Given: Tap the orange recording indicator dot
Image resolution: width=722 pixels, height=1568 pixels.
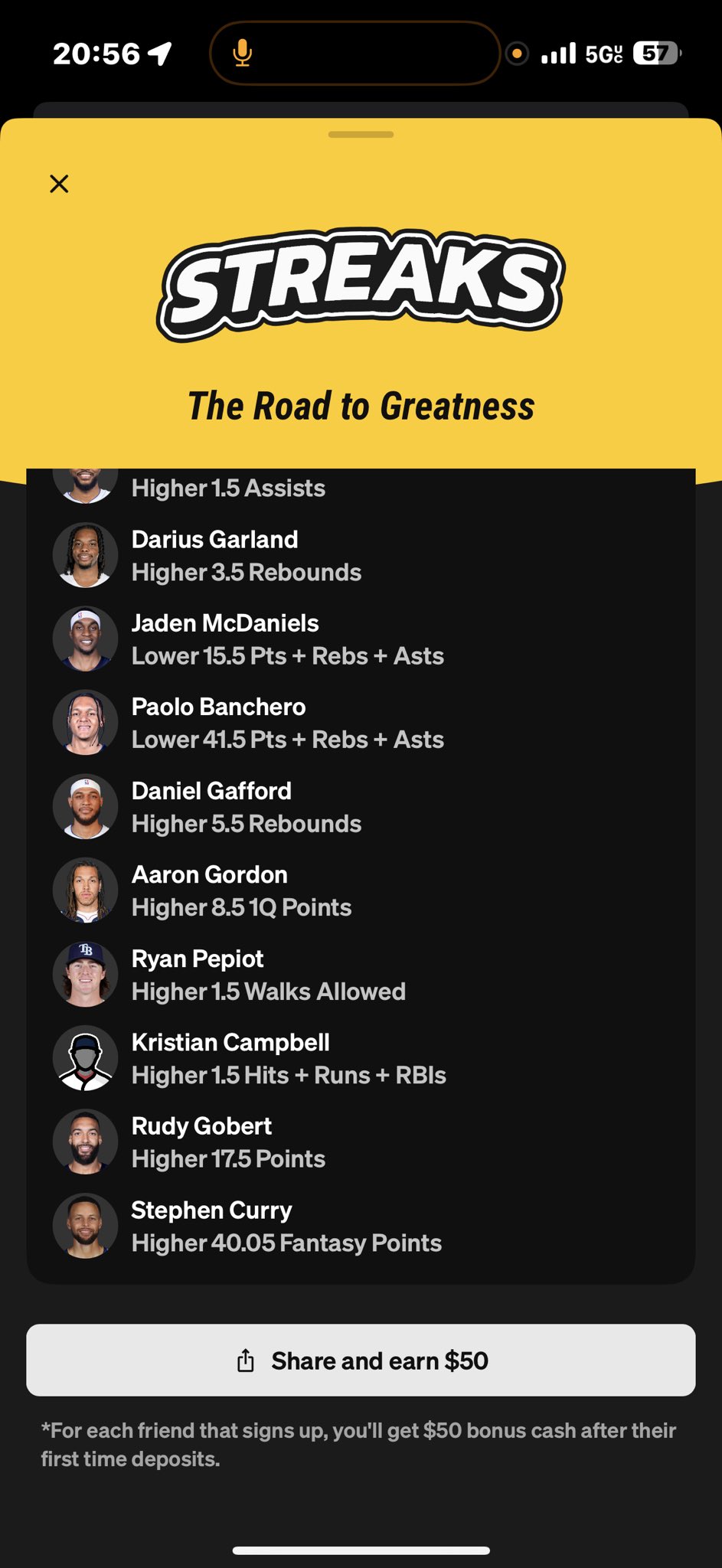Looking at the screenshot, I should point(518,54).
